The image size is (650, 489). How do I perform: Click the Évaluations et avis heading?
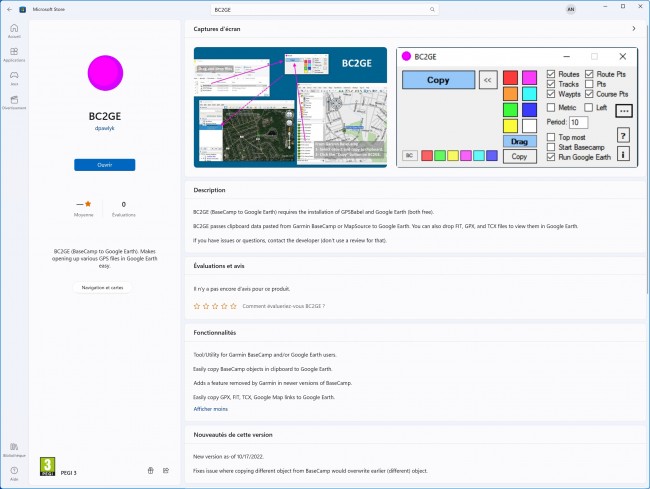pyautogui.click(x=219, y=266)
